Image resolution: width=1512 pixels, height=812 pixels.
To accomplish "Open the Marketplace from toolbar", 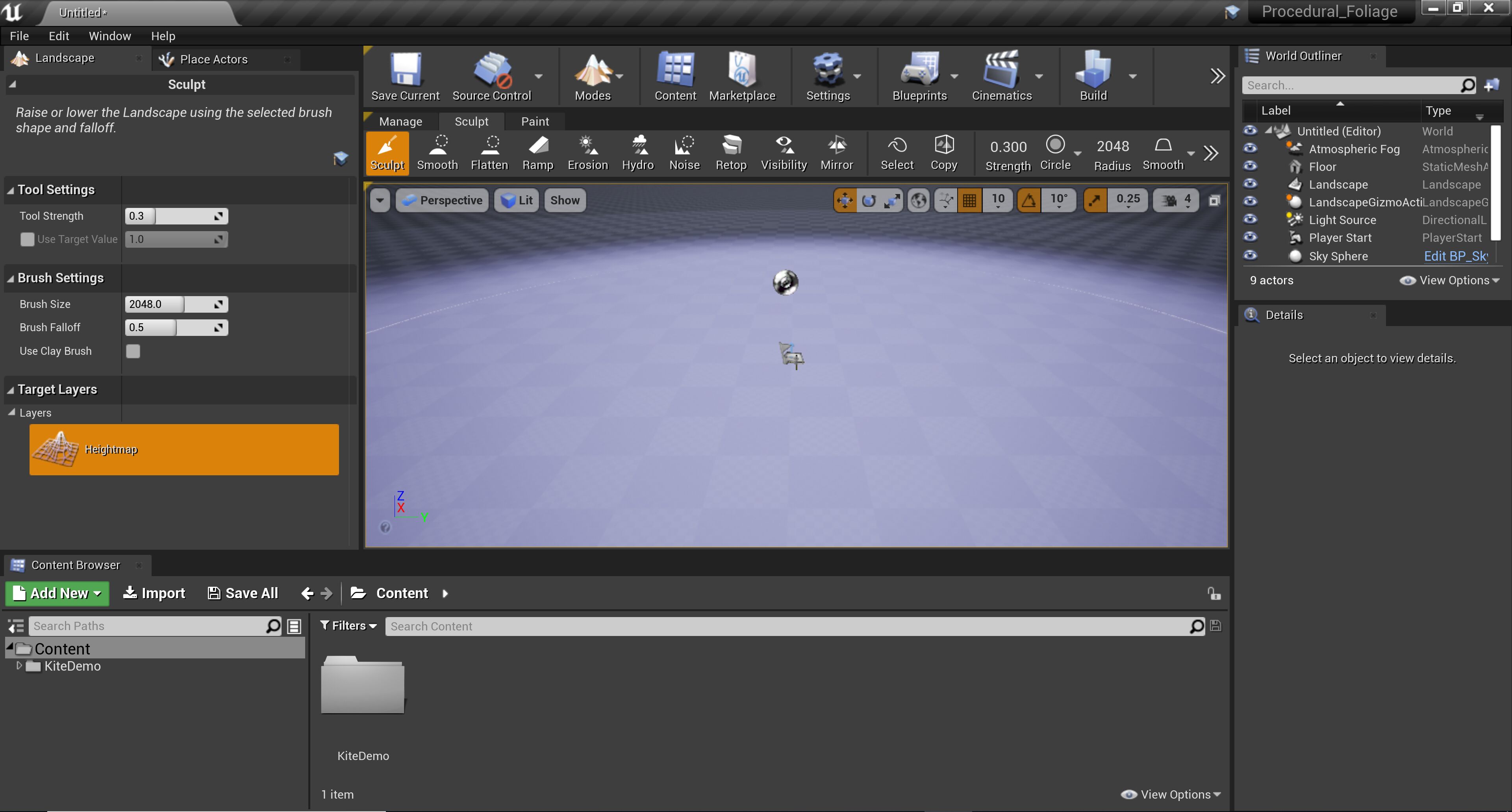I will click(x=742, y=77).
